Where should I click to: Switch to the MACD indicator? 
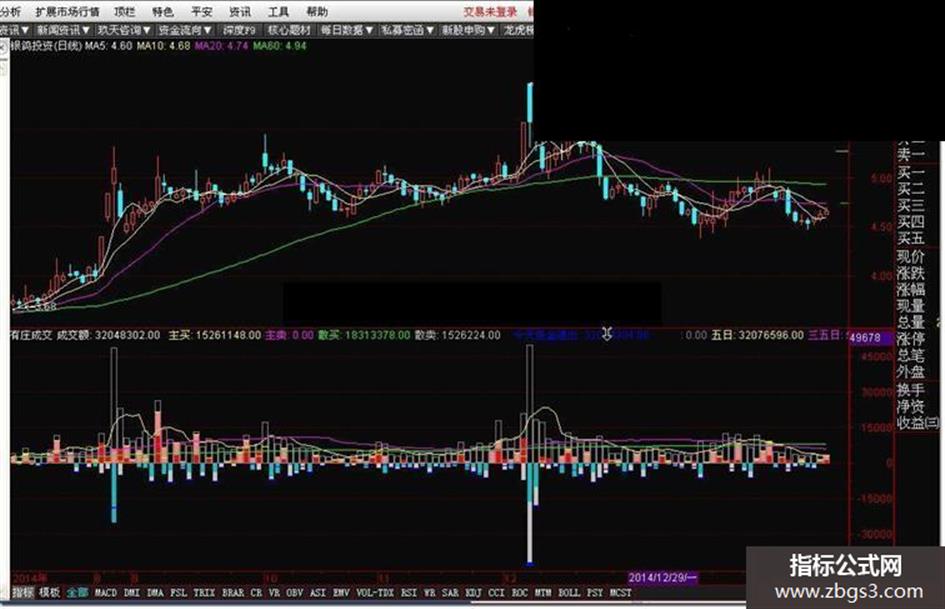(x=105, y=593)
